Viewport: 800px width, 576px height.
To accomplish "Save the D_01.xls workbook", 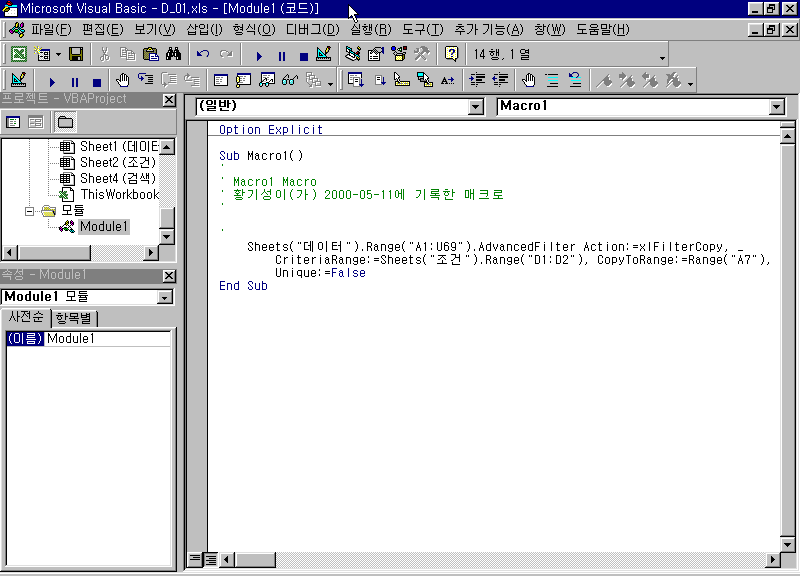I will [x=76, y=54].
